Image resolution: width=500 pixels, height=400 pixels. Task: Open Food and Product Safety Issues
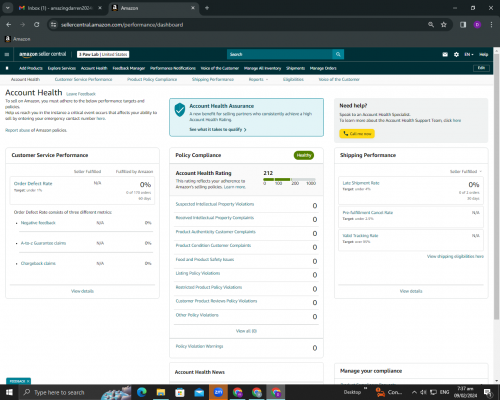[205, 259]
